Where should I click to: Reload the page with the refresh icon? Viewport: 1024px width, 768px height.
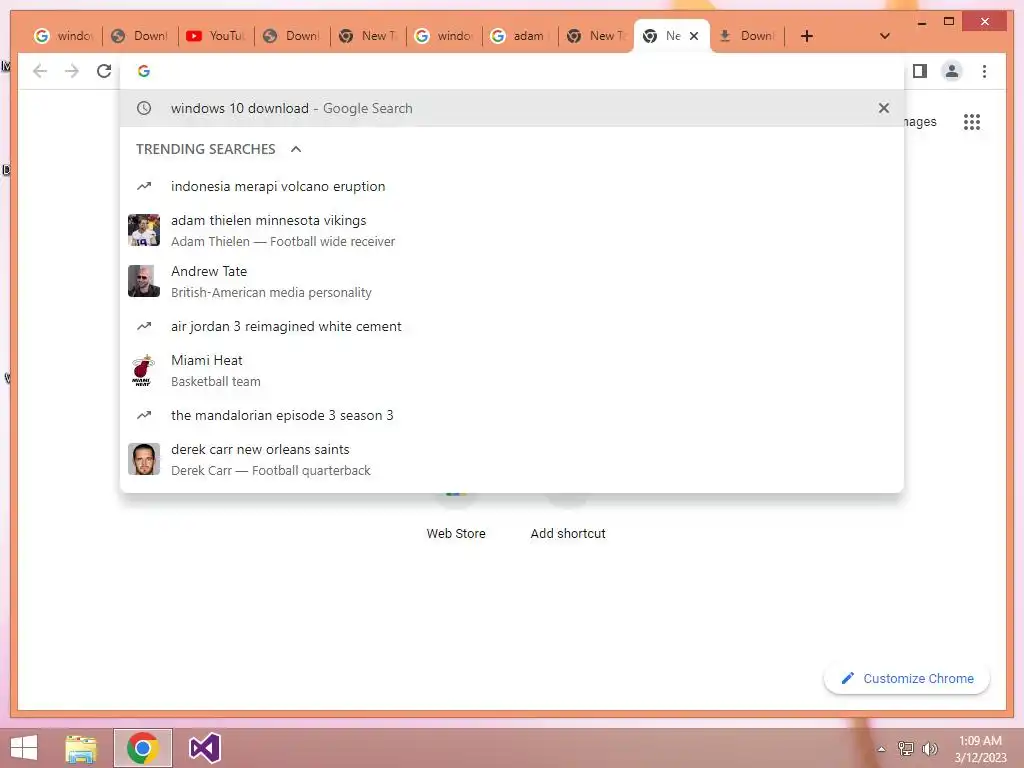click(x=104, y=71)
